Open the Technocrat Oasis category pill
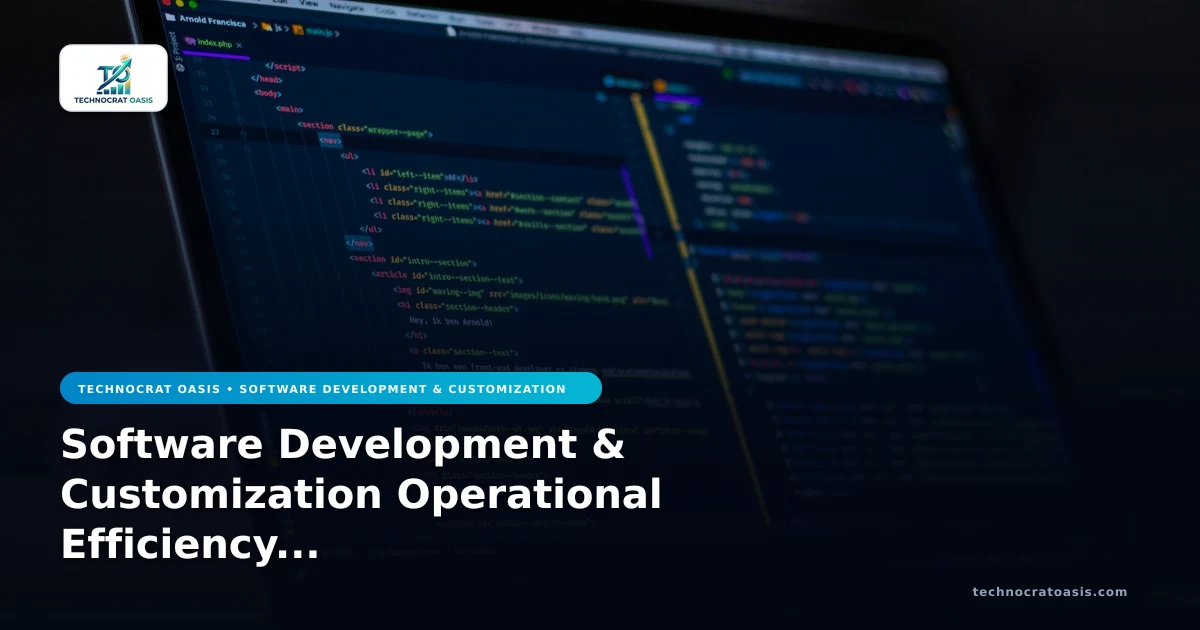 coord(331,388)
